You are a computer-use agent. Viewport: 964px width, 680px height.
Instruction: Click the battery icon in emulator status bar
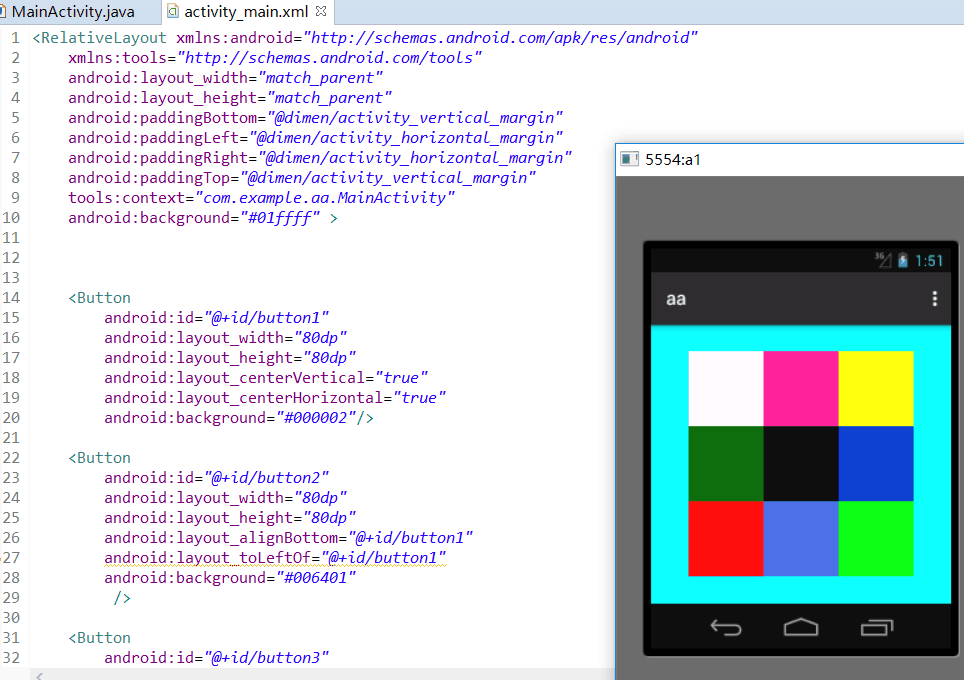coord(903,261)
